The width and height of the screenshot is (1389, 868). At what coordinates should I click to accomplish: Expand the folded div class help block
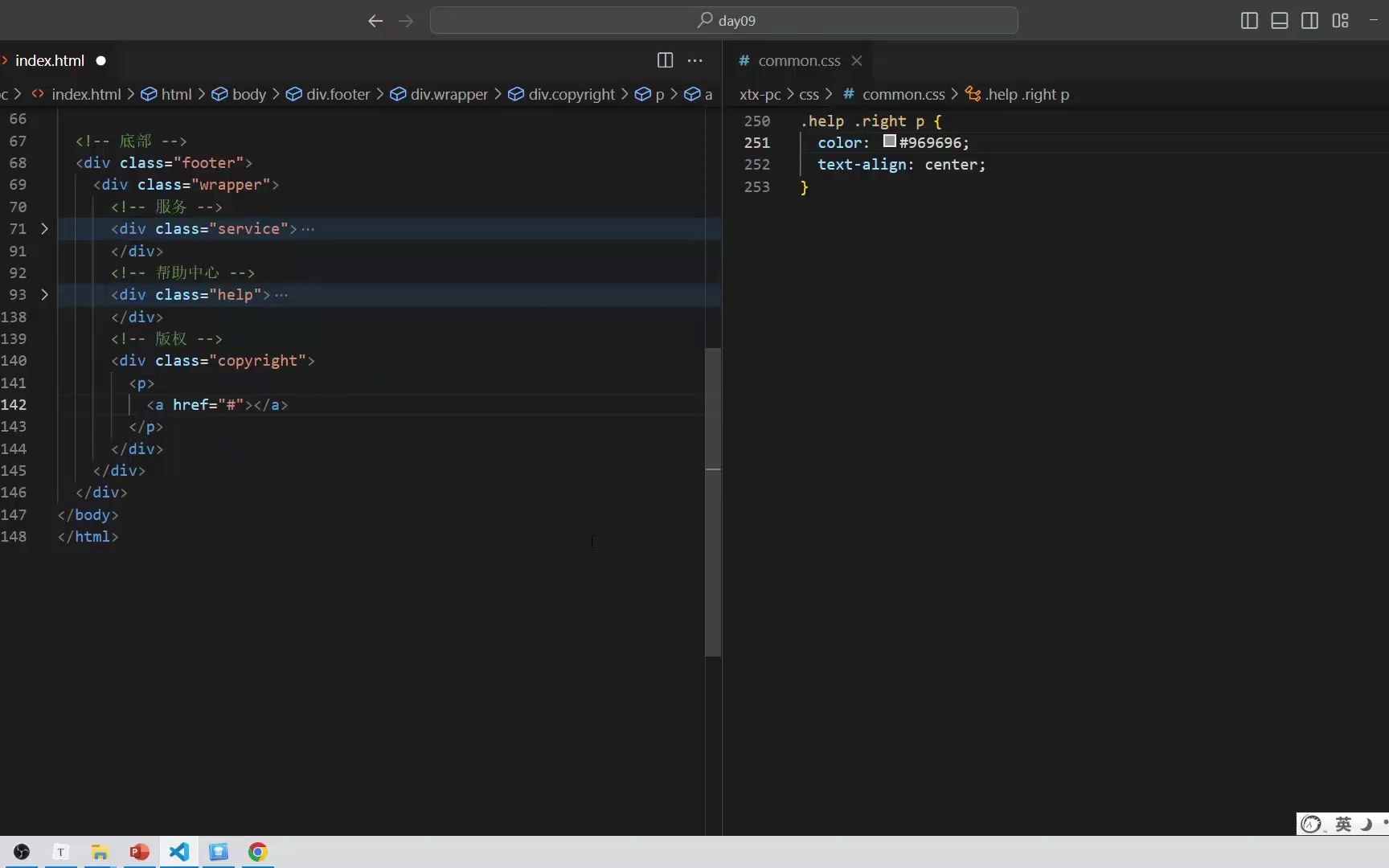(44, 295)
